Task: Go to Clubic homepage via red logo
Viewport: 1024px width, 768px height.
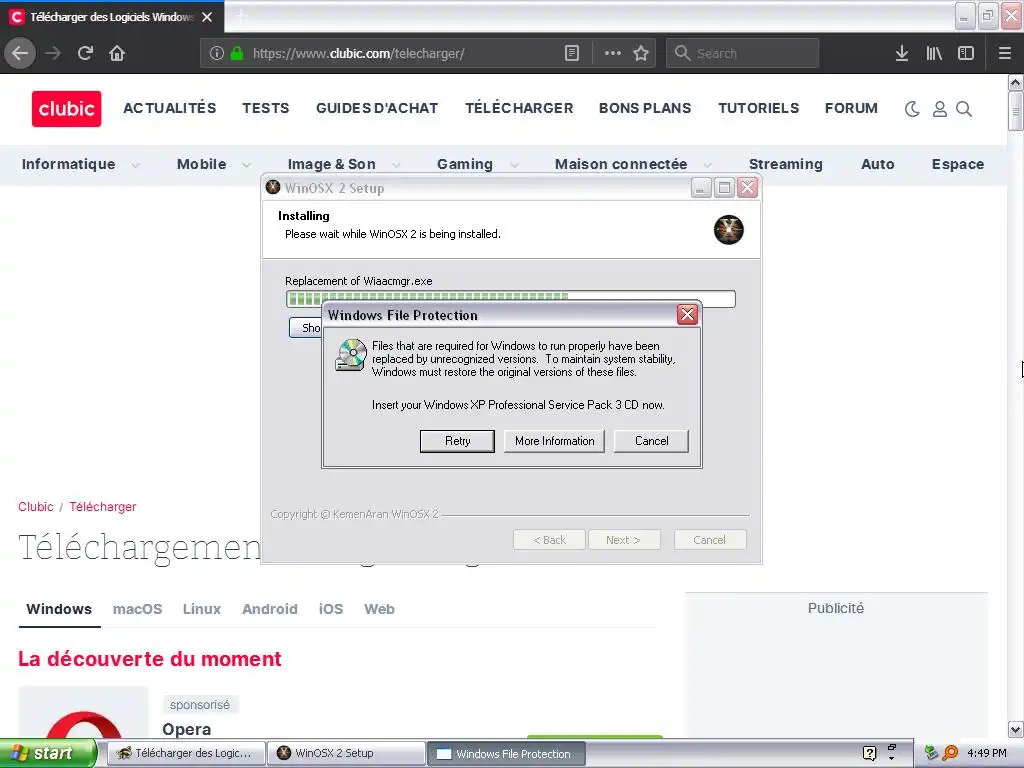Action: [x=67, y=108]
